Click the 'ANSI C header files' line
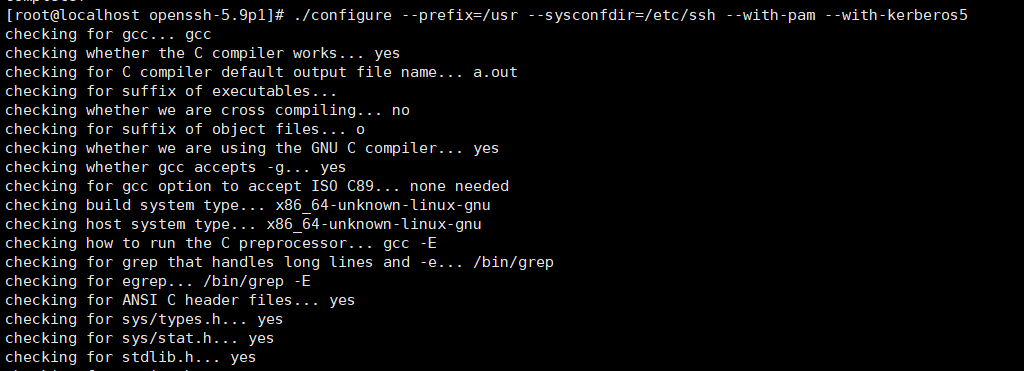This screenshot has height=371, width=1024. point(180,300)
